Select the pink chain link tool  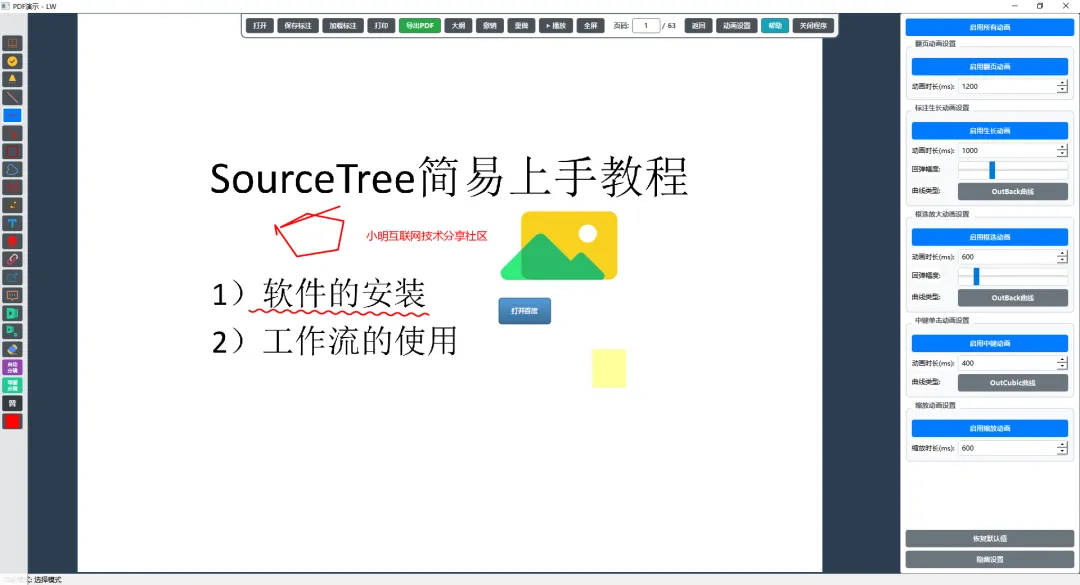tap(12, 259)
